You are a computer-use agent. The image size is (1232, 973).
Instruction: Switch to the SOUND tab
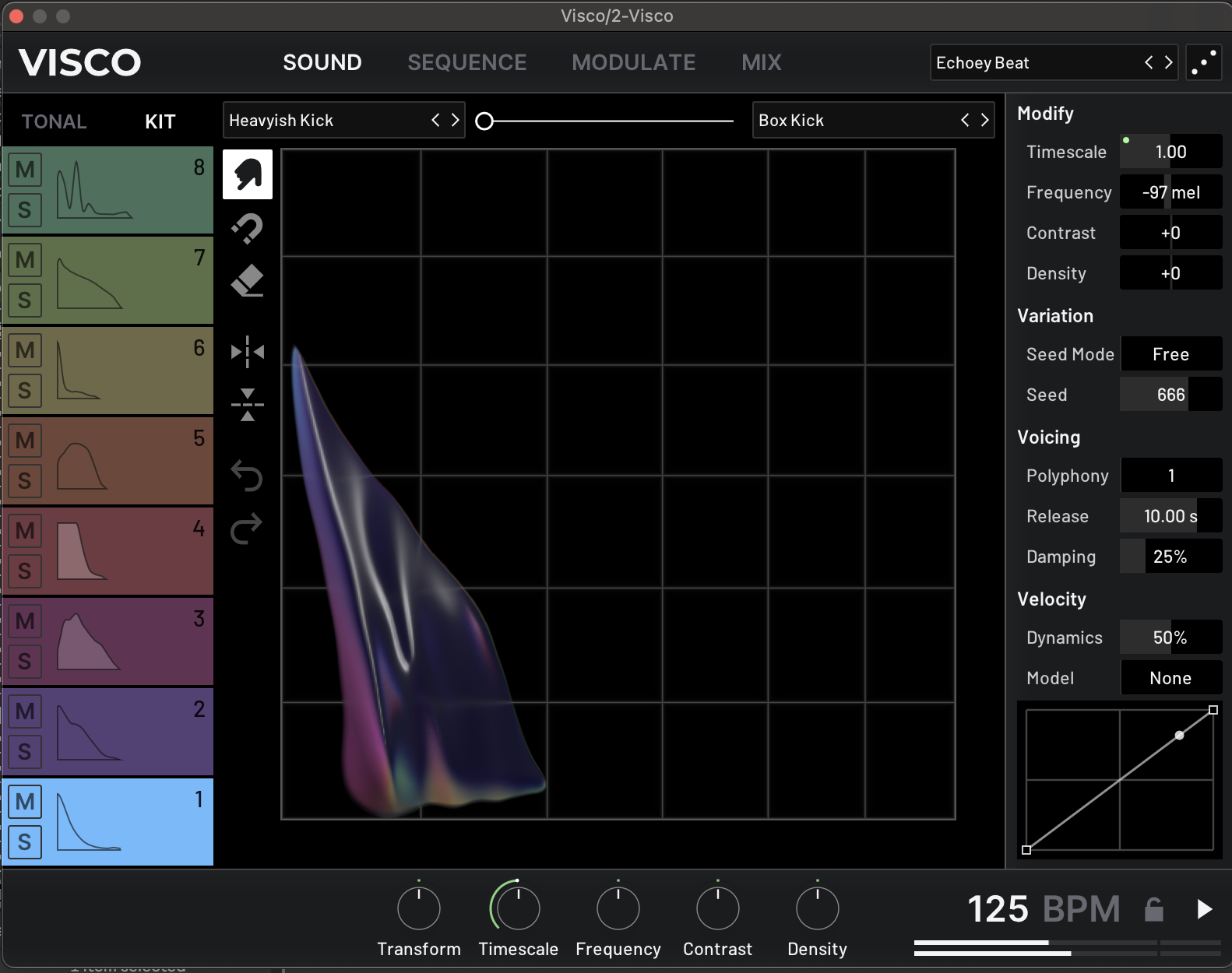(322, 62)
